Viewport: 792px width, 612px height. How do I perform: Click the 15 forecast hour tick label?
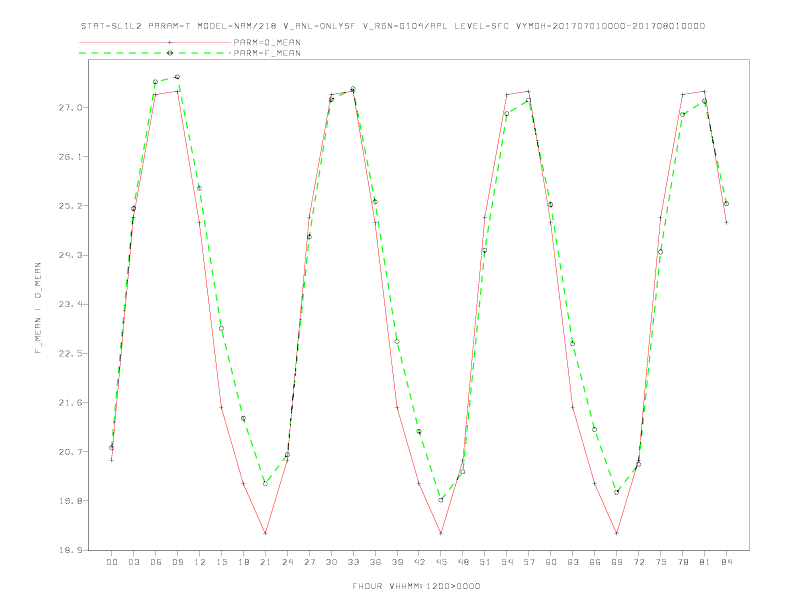point(221,562)
